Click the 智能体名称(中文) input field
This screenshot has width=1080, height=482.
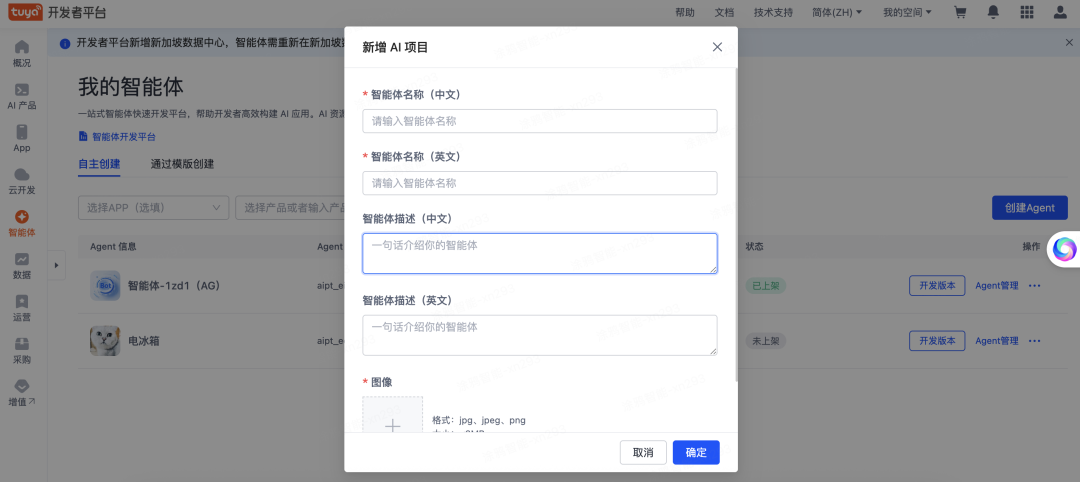coord(539,121)
